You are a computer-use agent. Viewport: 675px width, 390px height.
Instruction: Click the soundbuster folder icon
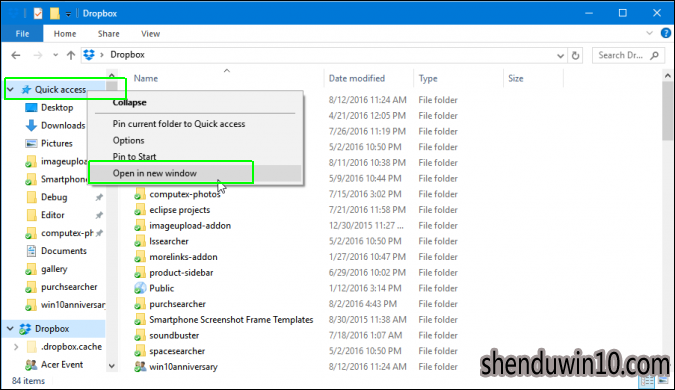[x=139, y=335]
